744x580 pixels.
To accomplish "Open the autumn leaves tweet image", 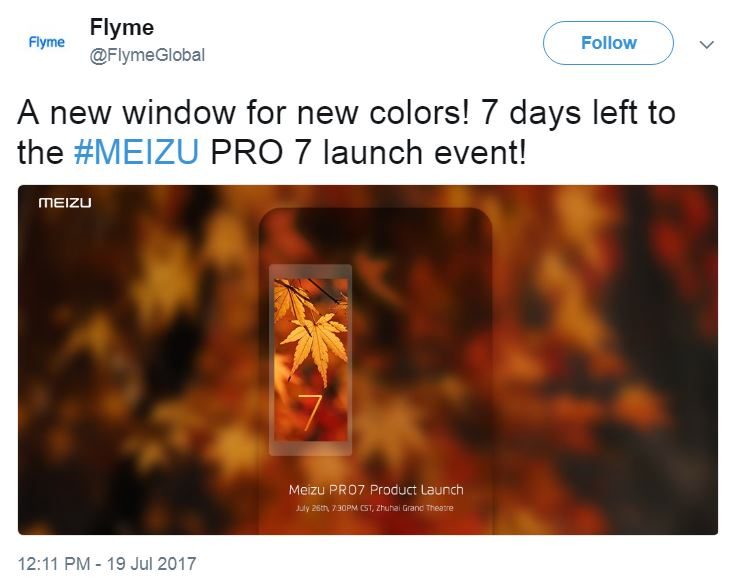I will [x=368, y=360].
